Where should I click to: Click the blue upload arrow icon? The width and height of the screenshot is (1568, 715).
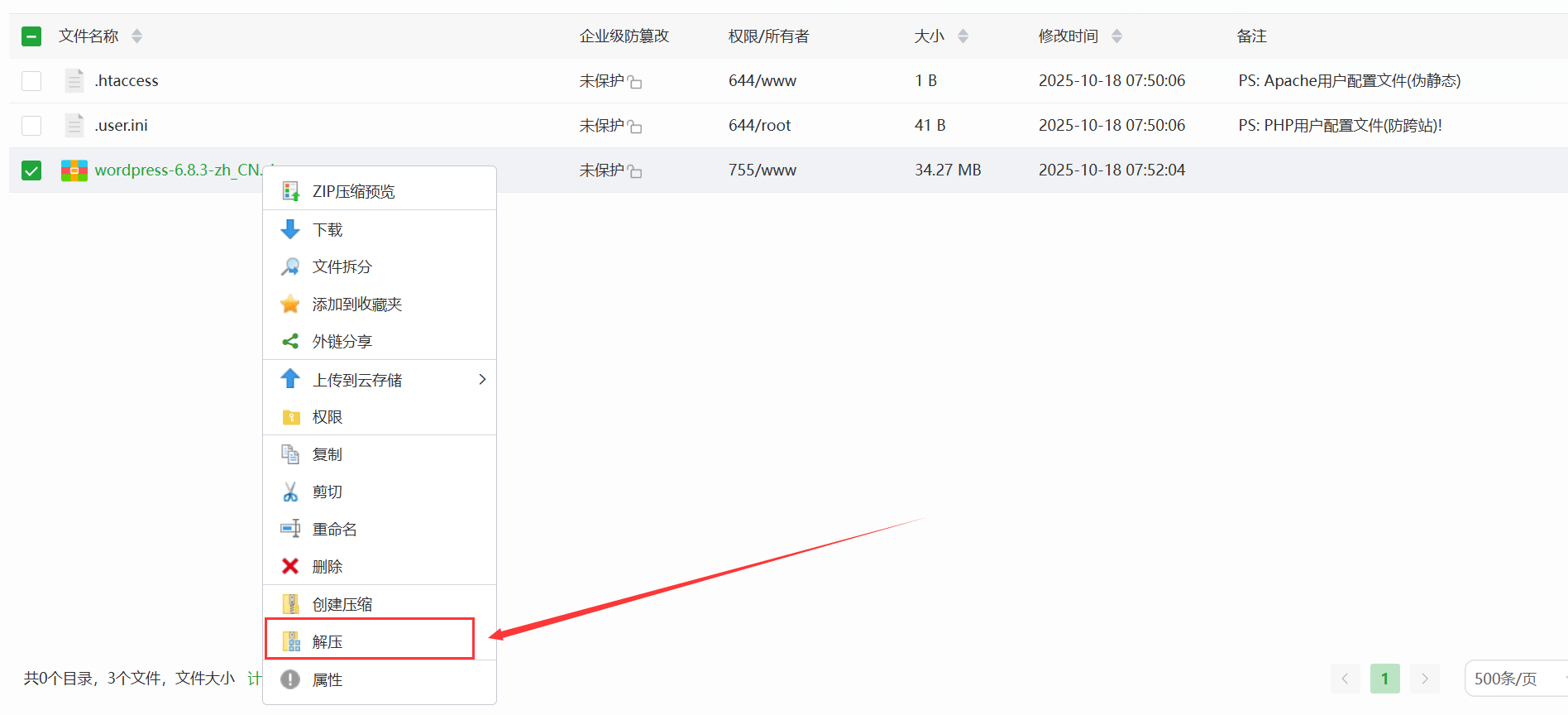pyautogui.click(x=290, y=379)
